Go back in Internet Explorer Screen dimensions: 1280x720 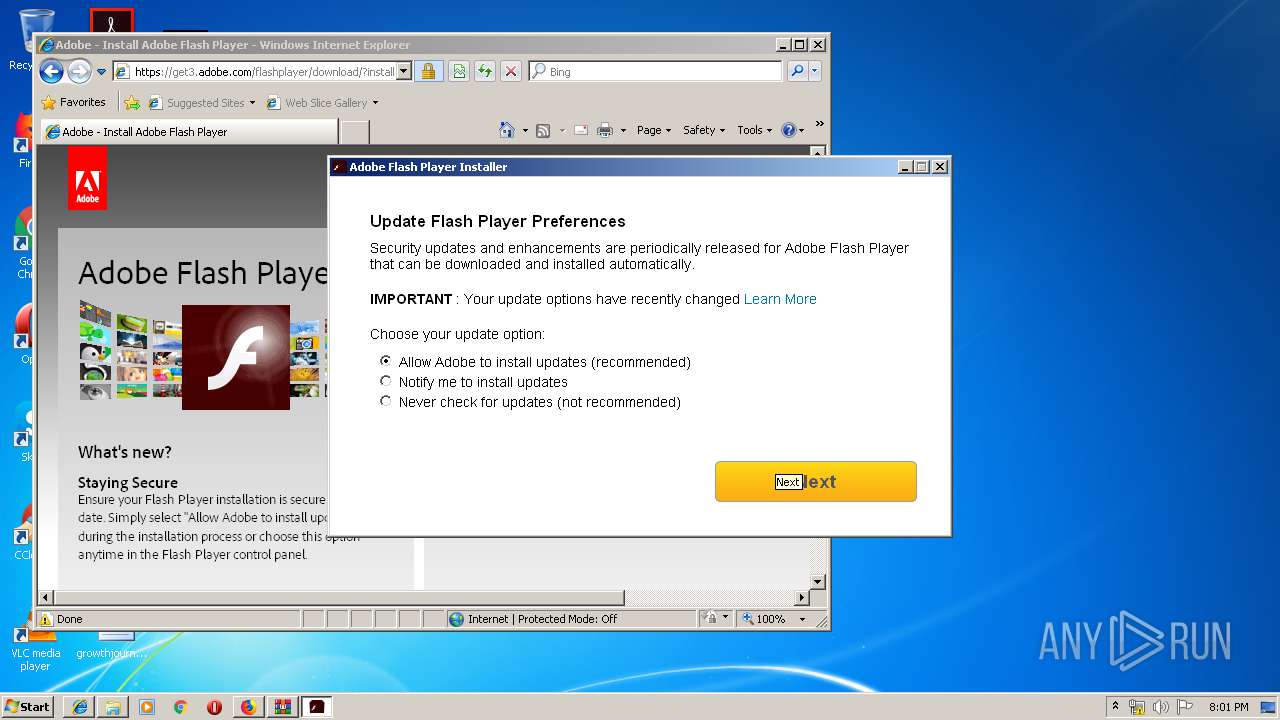tap(52, 71)
